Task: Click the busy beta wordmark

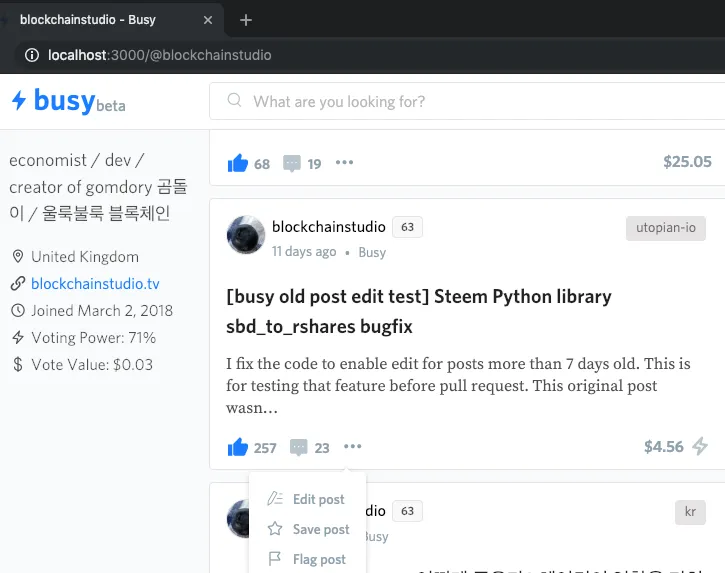Action: [80, 101]
